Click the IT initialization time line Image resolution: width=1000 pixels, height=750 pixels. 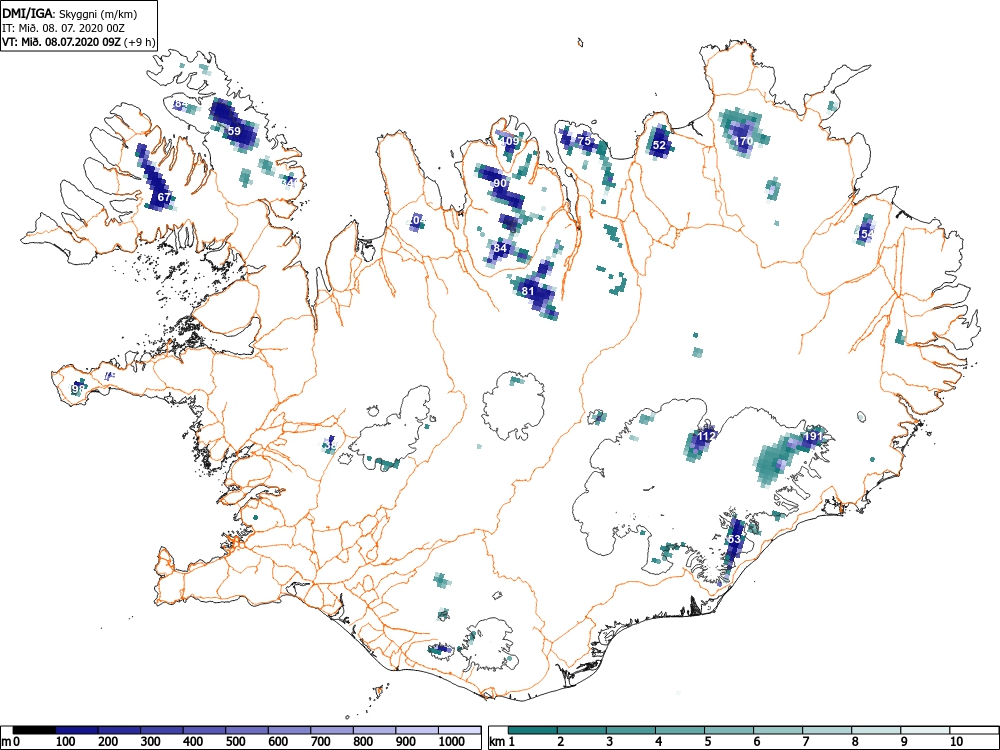pyautogui.click(x=63, y=28)
